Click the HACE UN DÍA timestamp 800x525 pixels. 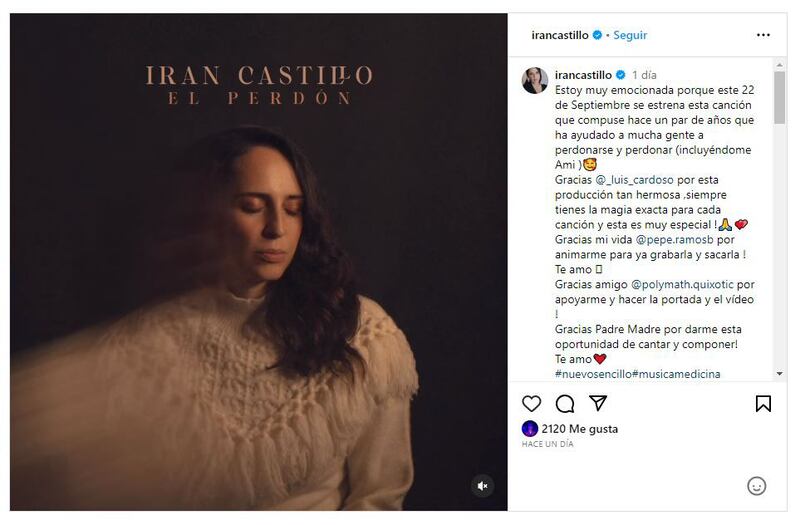[x=549, y=444]
